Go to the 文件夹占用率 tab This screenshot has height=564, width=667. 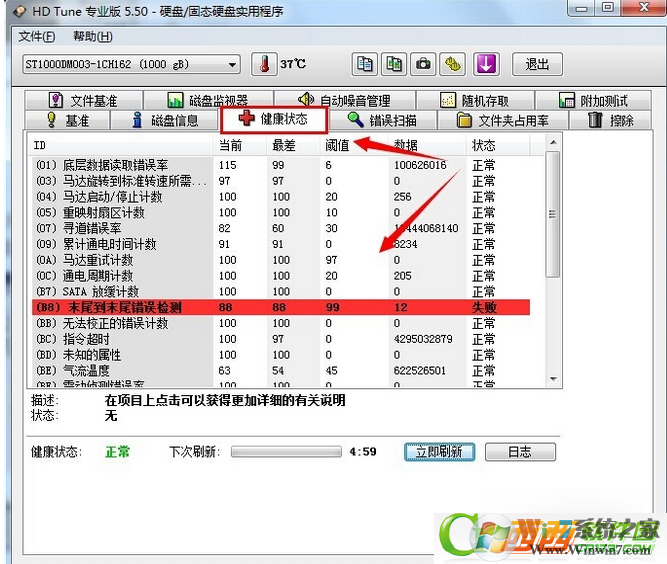point(503,121)
